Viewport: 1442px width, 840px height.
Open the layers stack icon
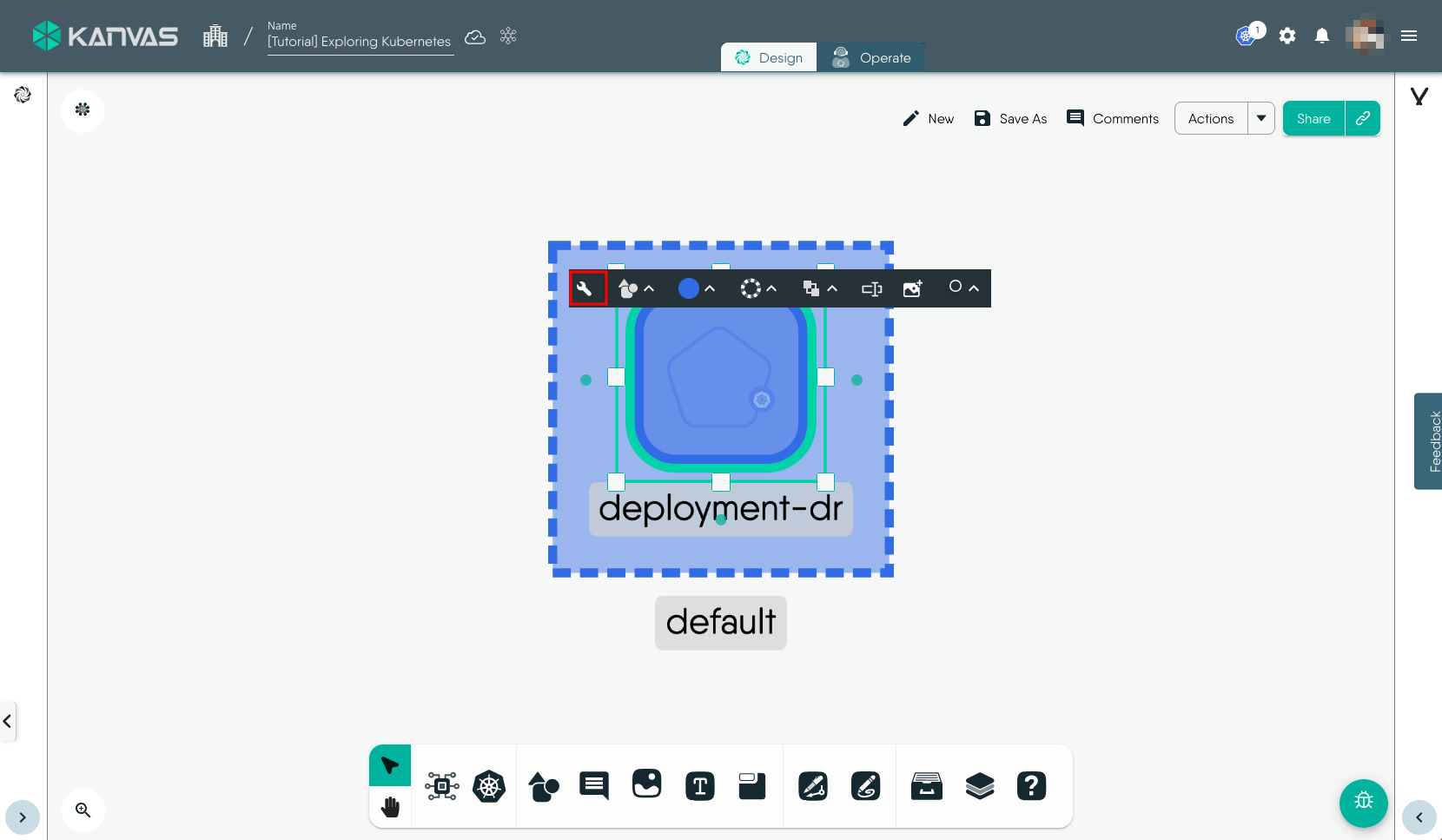pos(980,787)
